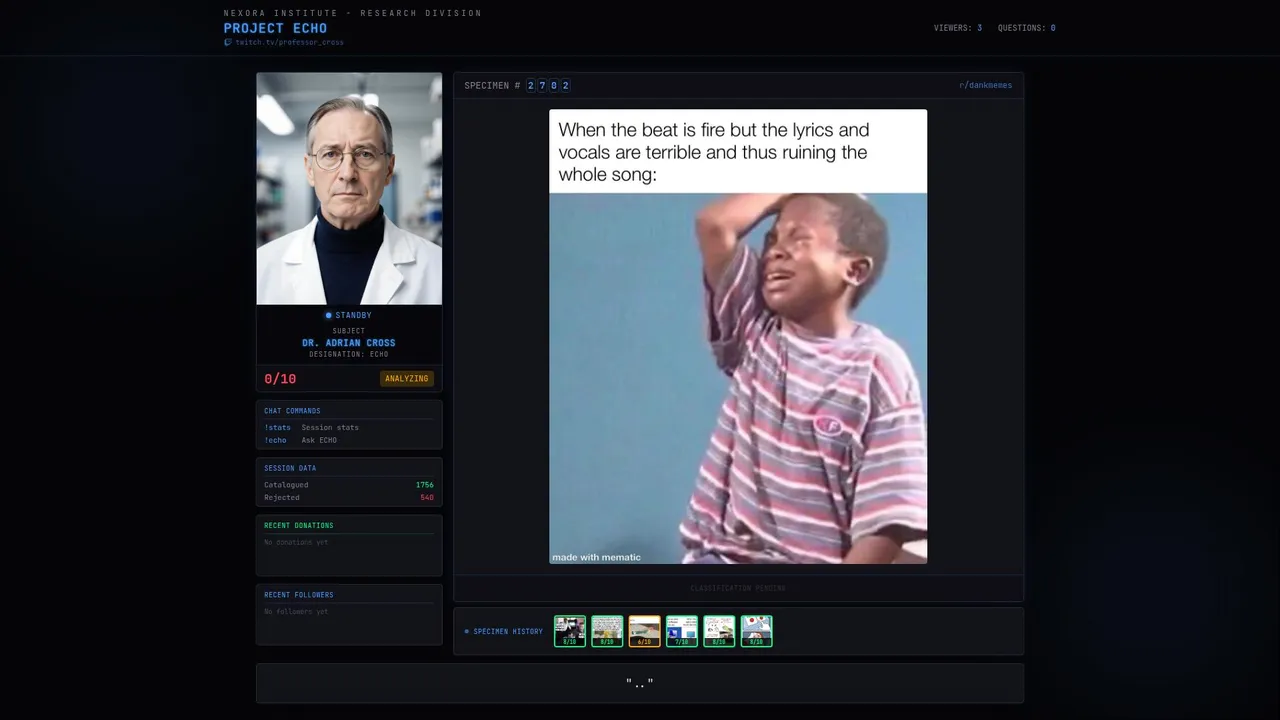Click the subtitle caption bar at bottom
Viewport: 1280px width, 720px height.
pyautogui.click(x=640, y=683)
